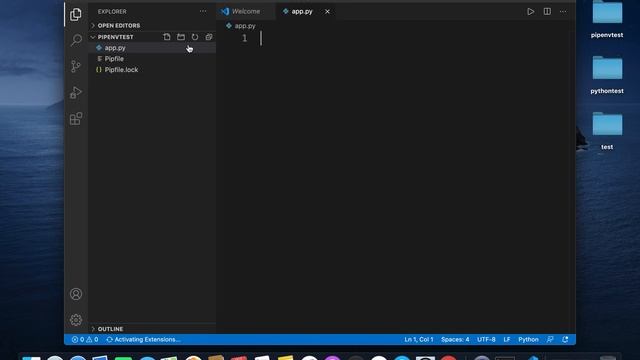Open the Accounts menu icon
The width and height of the screenshot is (640, 360).
(x=76, y=294)
